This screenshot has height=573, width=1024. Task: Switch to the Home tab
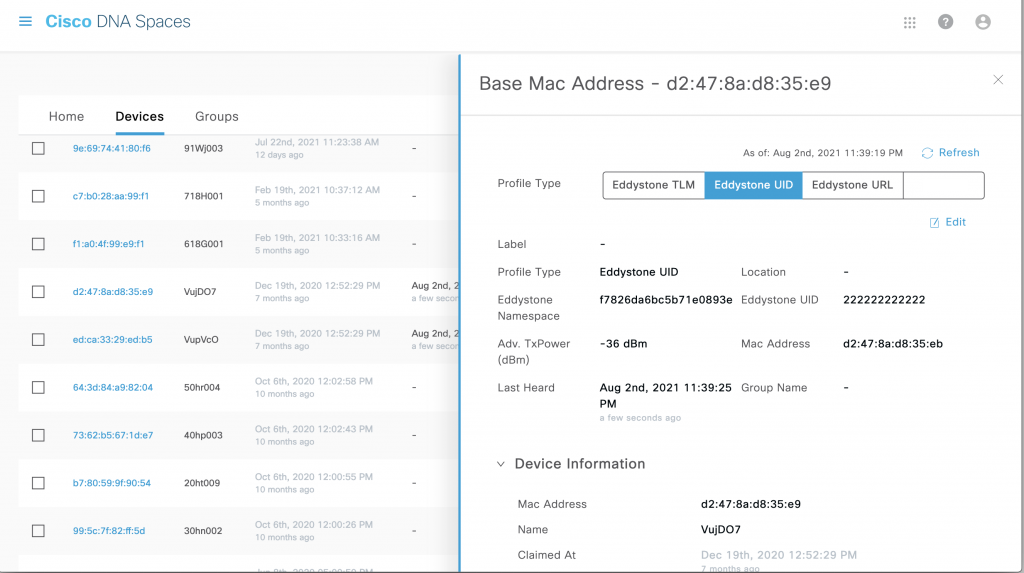click(66, 117)
